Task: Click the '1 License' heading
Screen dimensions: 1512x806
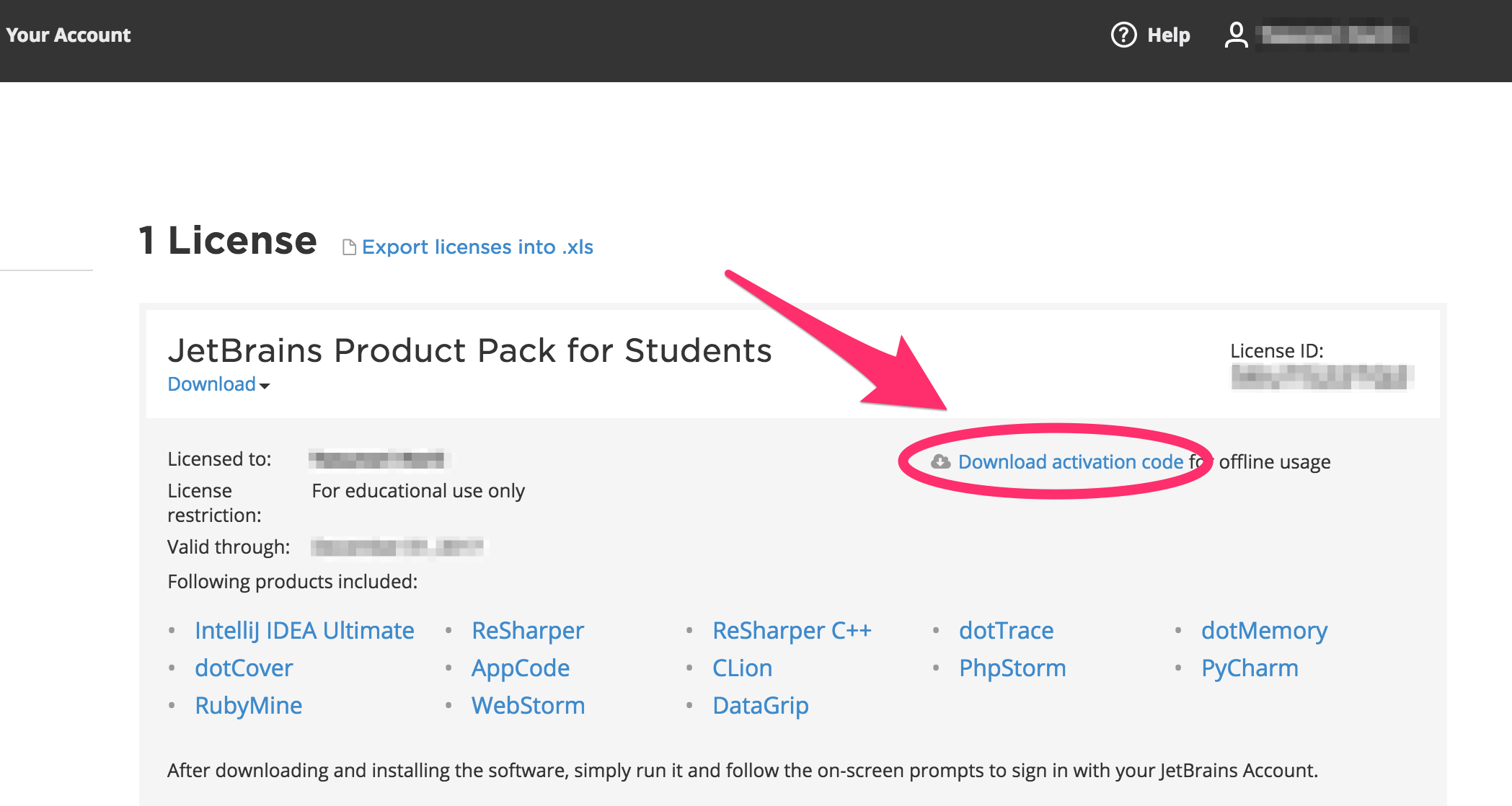Action: coord(227,240)
